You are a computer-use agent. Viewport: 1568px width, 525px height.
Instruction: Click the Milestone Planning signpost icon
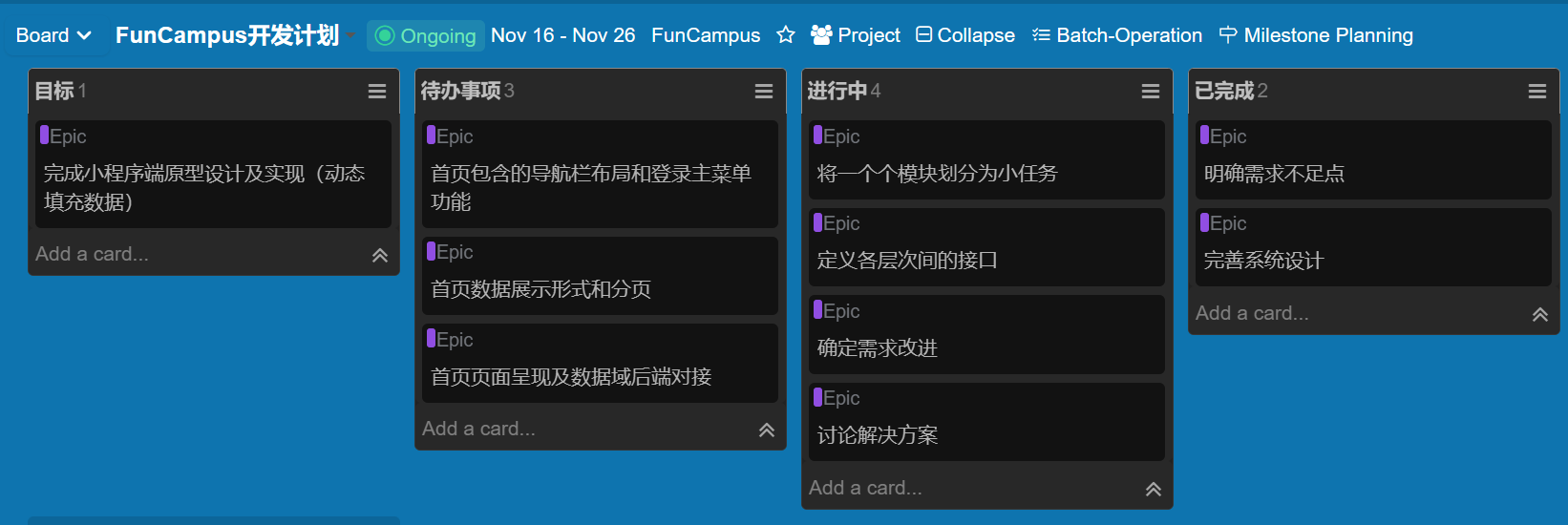1228,35
